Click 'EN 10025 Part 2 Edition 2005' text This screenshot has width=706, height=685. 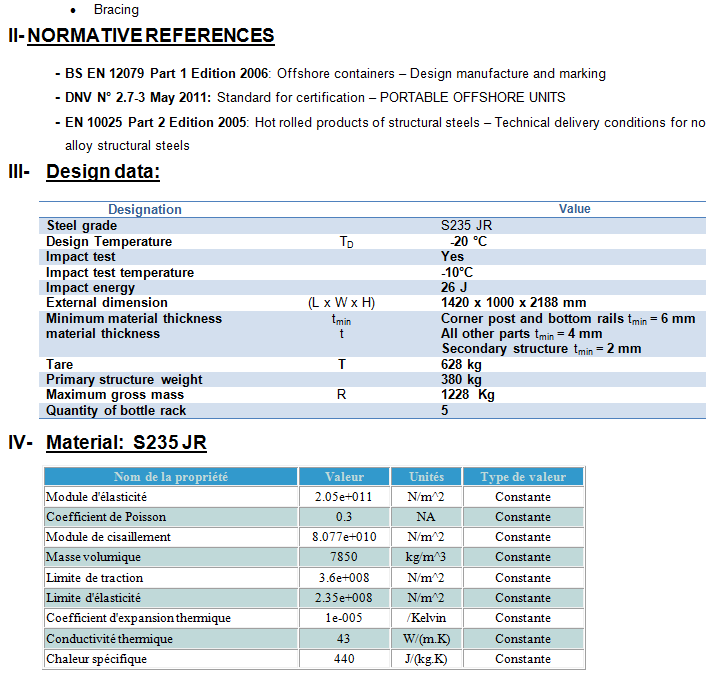[156, 122]
